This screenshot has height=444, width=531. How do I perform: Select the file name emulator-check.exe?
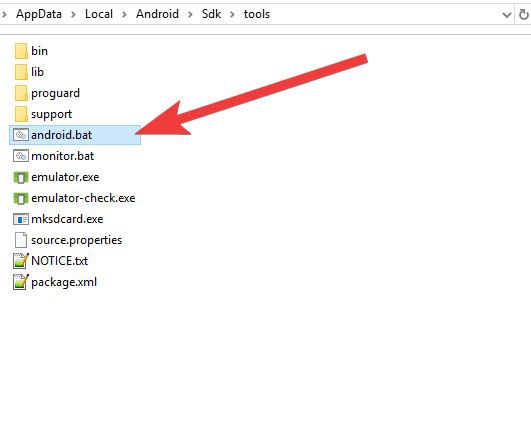(x=83, y=198)
